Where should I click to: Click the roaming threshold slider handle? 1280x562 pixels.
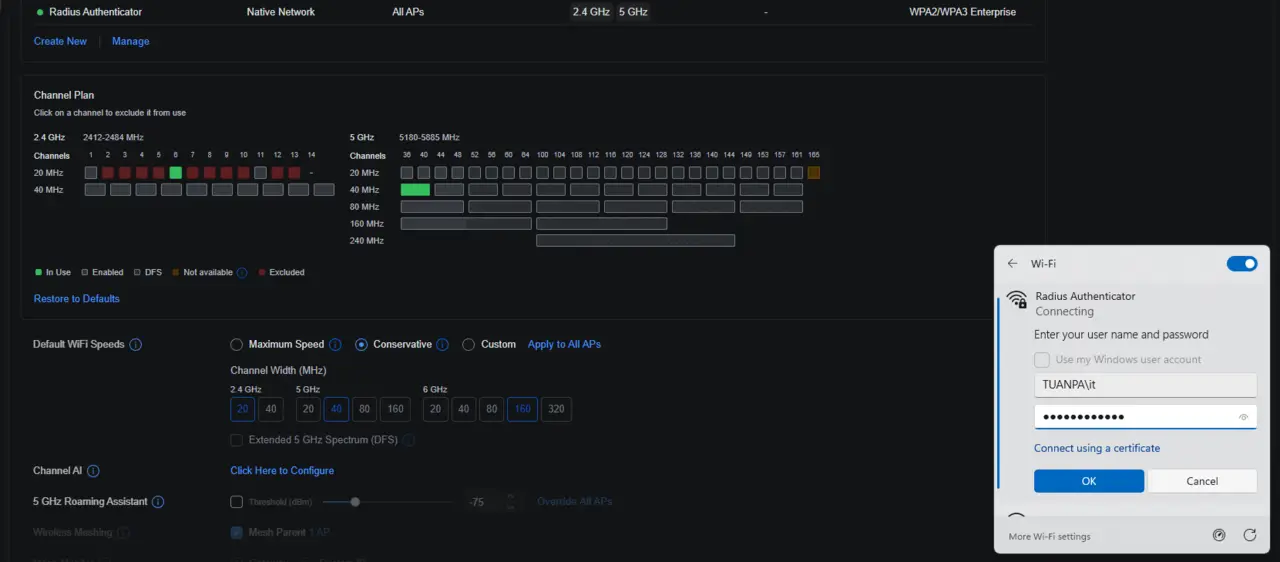pos(355,502)
